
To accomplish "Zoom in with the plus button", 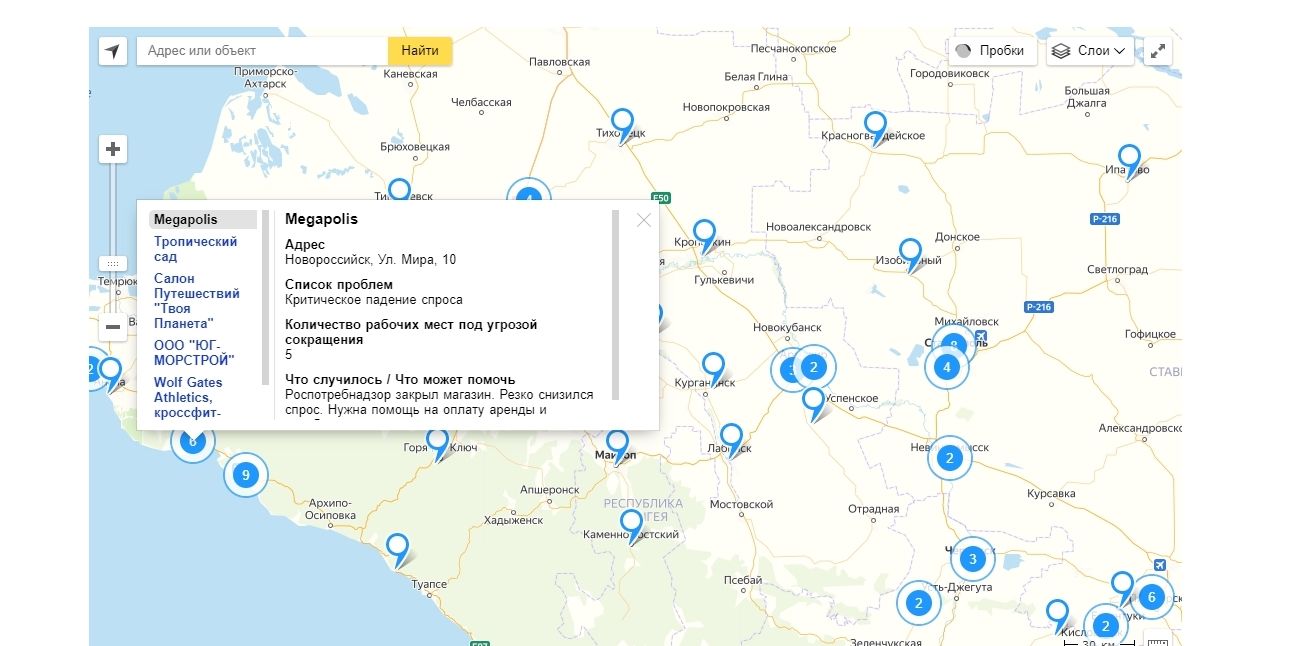I will coord(113,150).
